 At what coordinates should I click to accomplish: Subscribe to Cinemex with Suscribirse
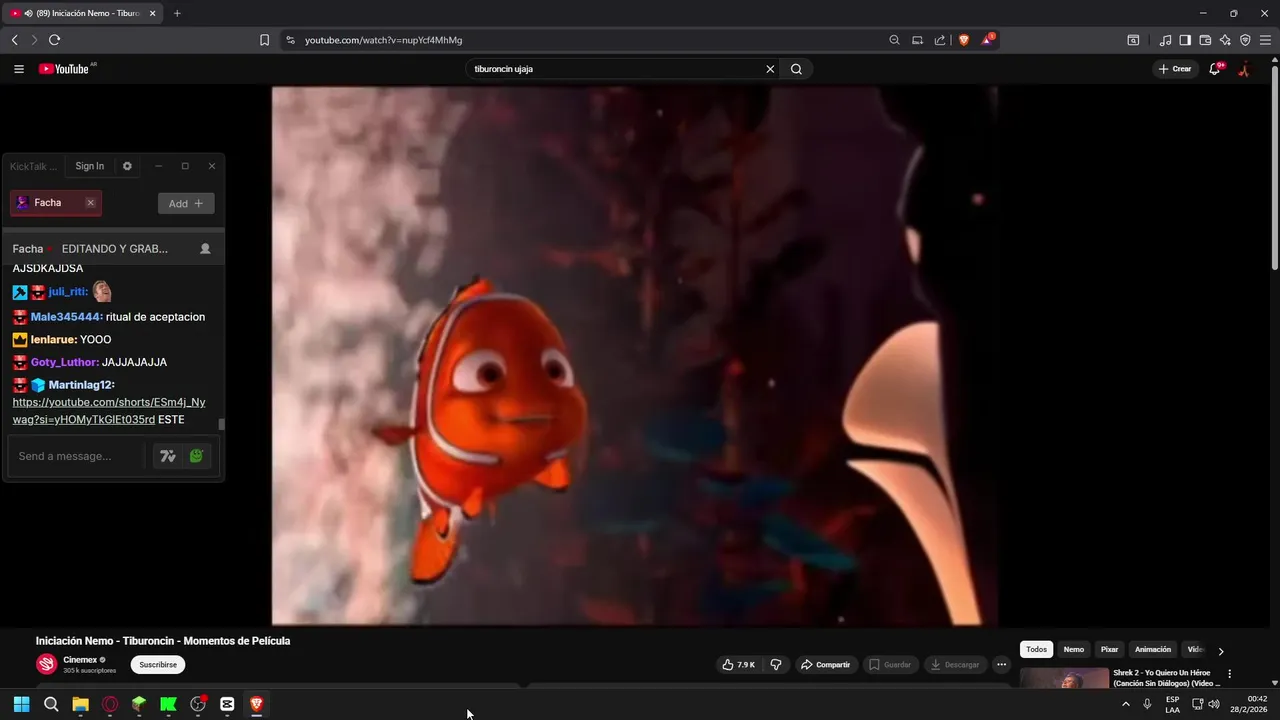click(x=158, y=665)
